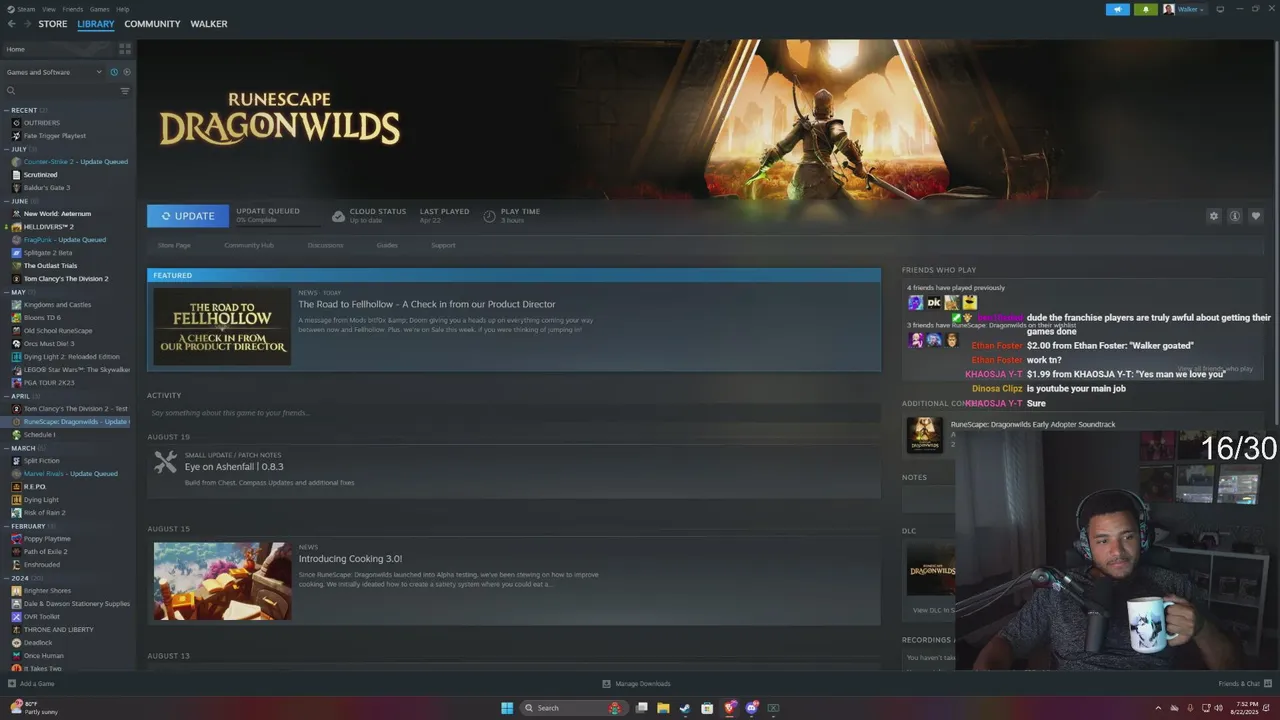The height and width of the screenshot is (720, 1280).
Task: Show game info icon
Action: point(1235,216)
